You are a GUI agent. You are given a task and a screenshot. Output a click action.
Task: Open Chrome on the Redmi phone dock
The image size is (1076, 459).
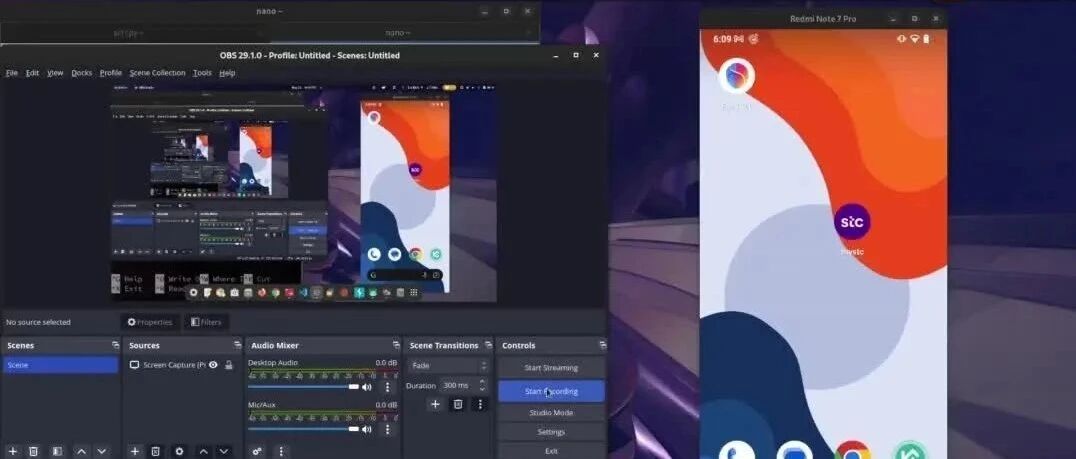[x=853, y=450]
